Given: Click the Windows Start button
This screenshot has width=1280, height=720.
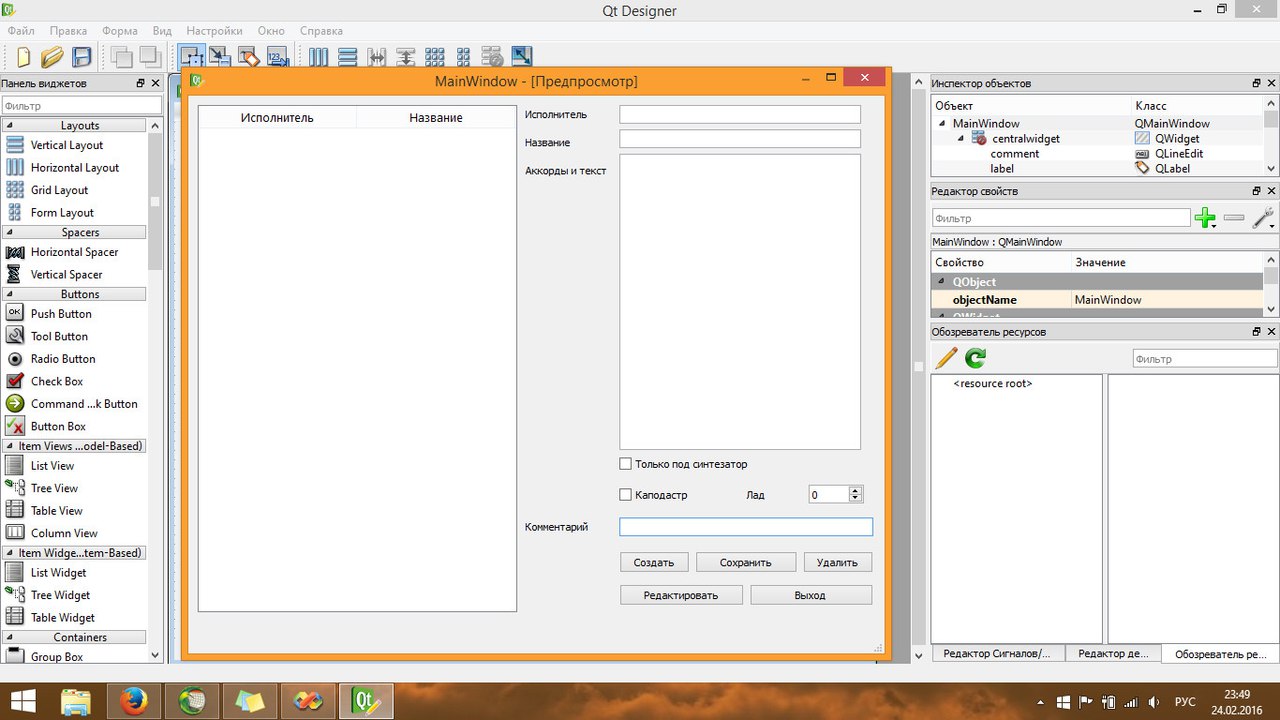Looking at the screenshot, I should tap(22, 702).
